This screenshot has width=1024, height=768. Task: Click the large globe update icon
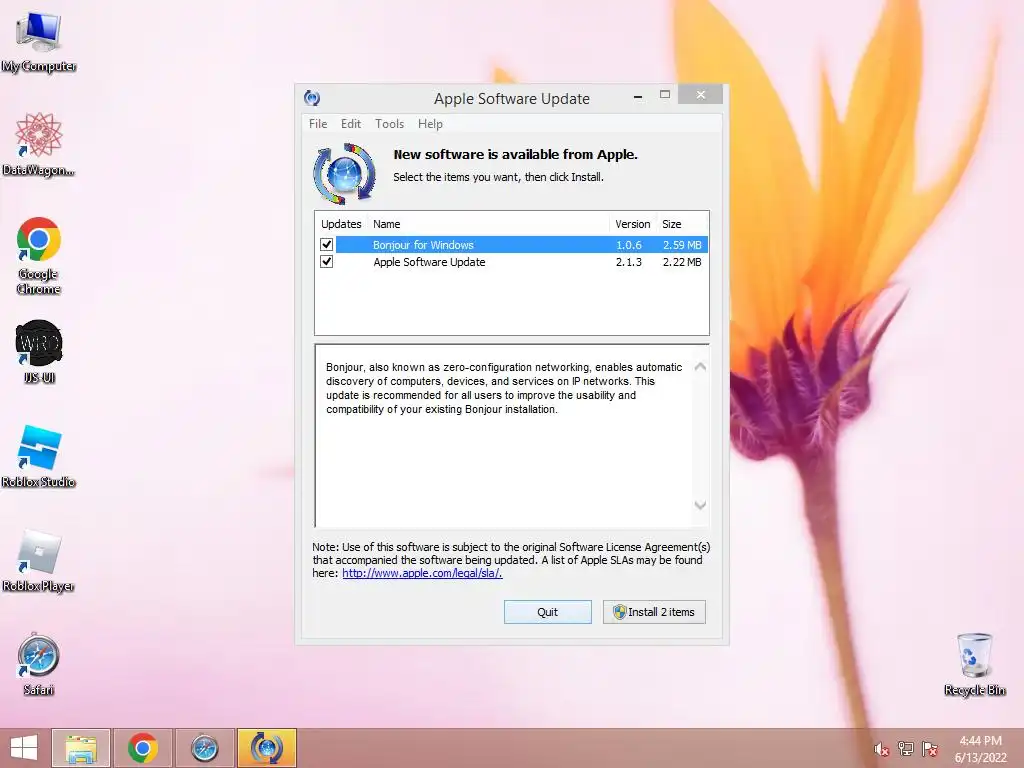[345, 174]
